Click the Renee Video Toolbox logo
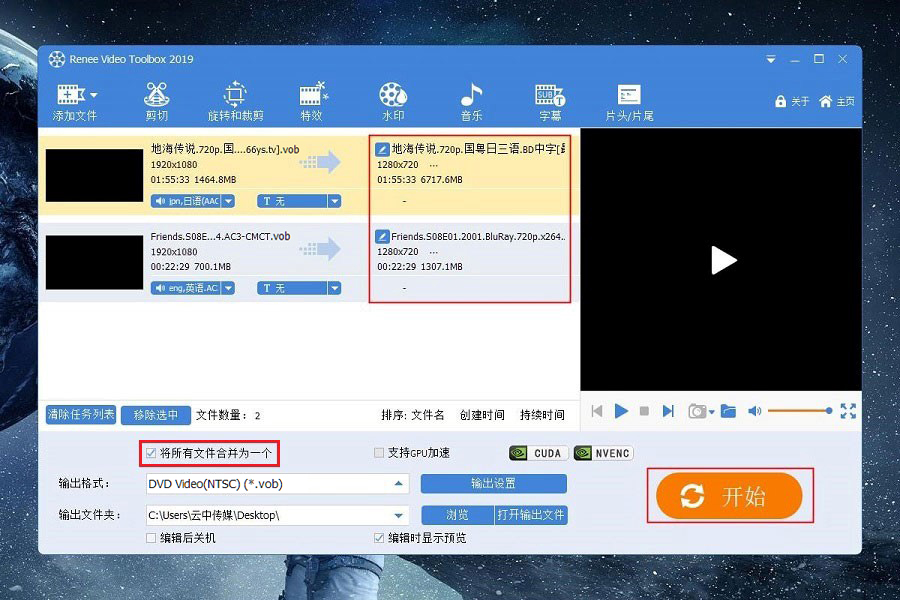Screen dimensions: 900x600 pyautogui.click(x=57, y=59)
